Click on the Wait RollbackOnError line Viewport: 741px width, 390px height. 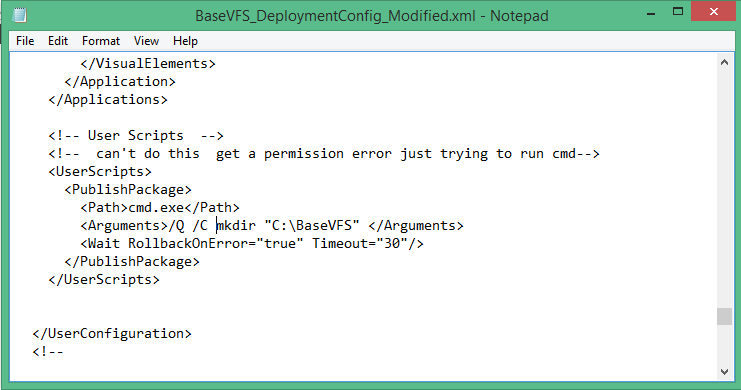[x=252, y=243]
